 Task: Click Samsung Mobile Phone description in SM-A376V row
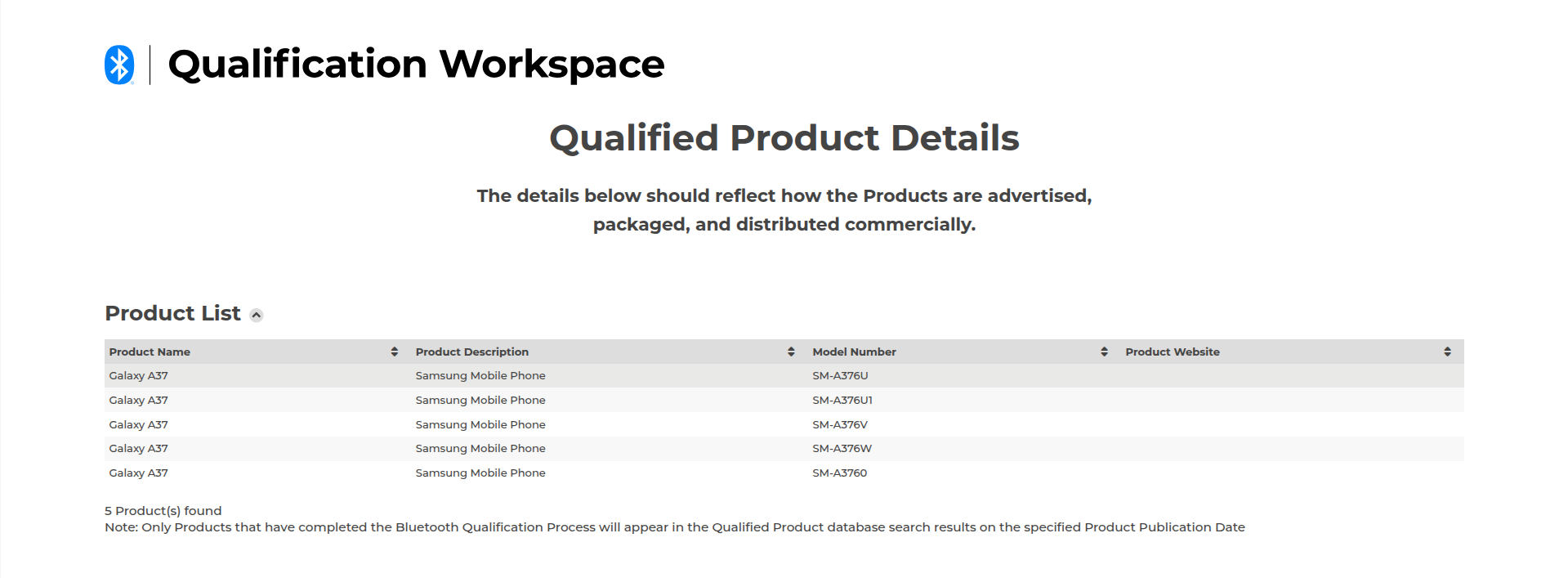[x=480, y=425]
